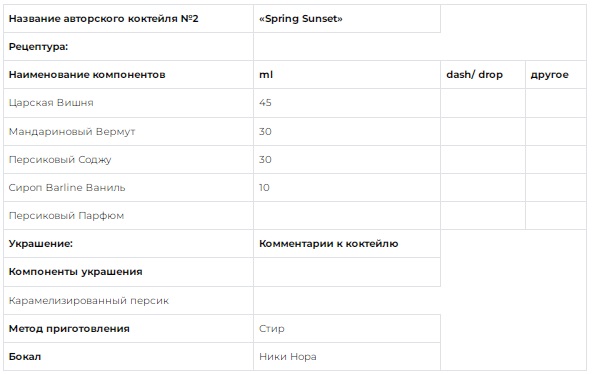The height and width of the screenshot is (374, 592).
Task: Click the Стир preparation method cell
Action: [x=347, y=328]
